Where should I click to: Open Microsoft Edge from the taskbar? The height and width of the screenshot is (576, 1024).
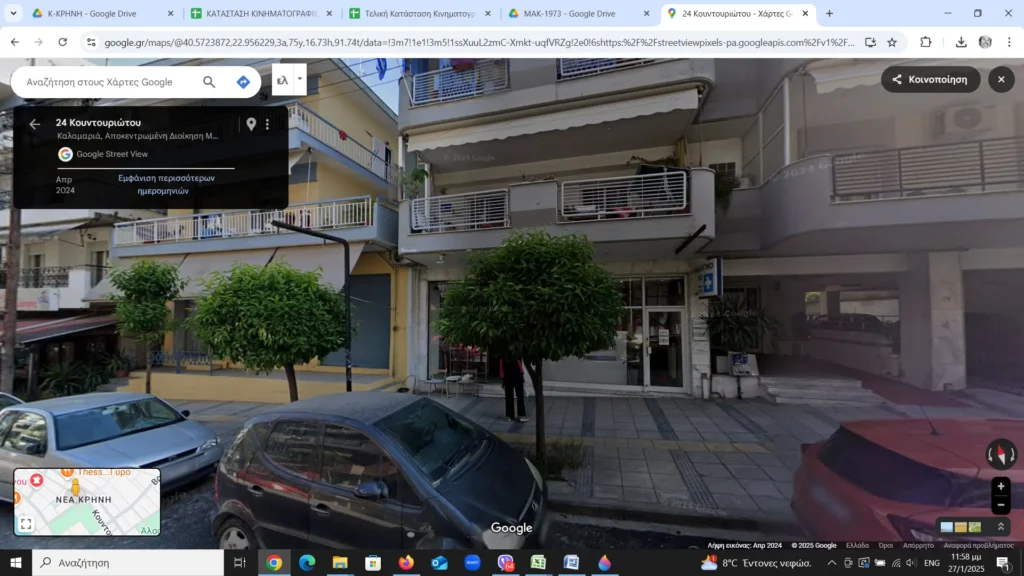tap(307, 563)
